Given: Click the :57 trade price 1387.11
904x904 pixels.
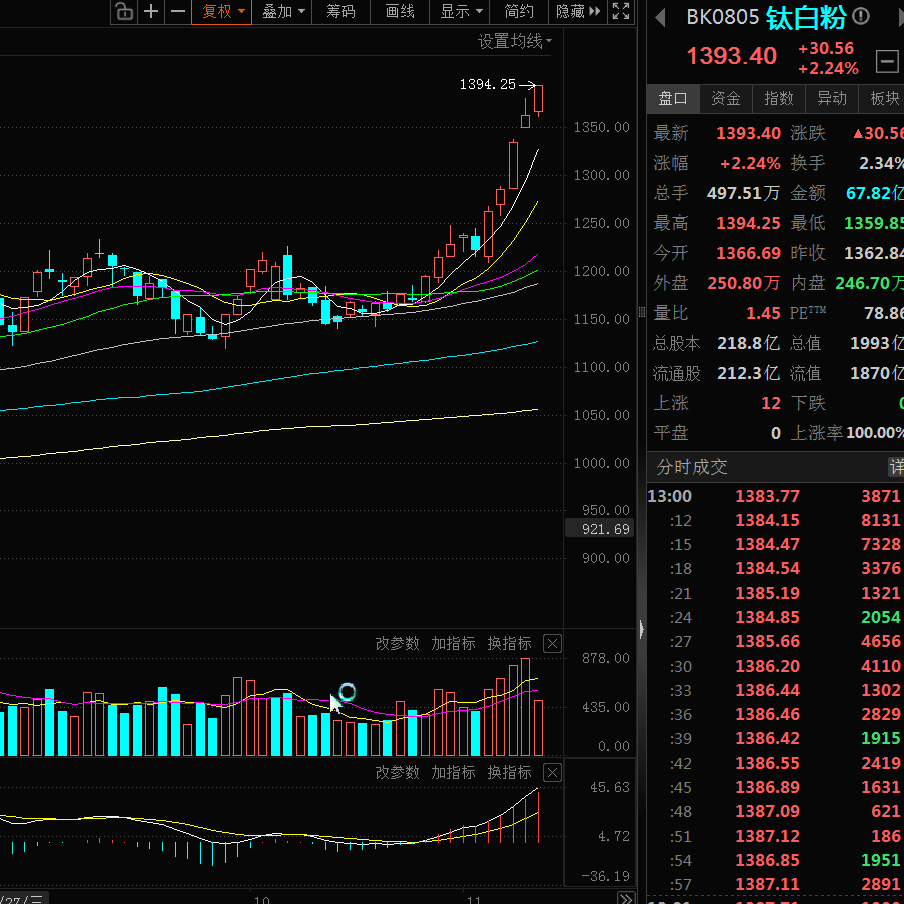Looking at the screenshot, I should (x=767, y=884).
